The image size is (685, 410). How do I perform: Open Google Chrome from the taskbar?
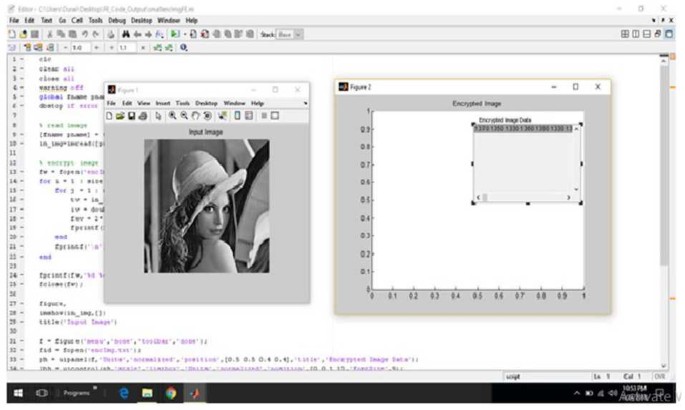(x=172, y=393)
